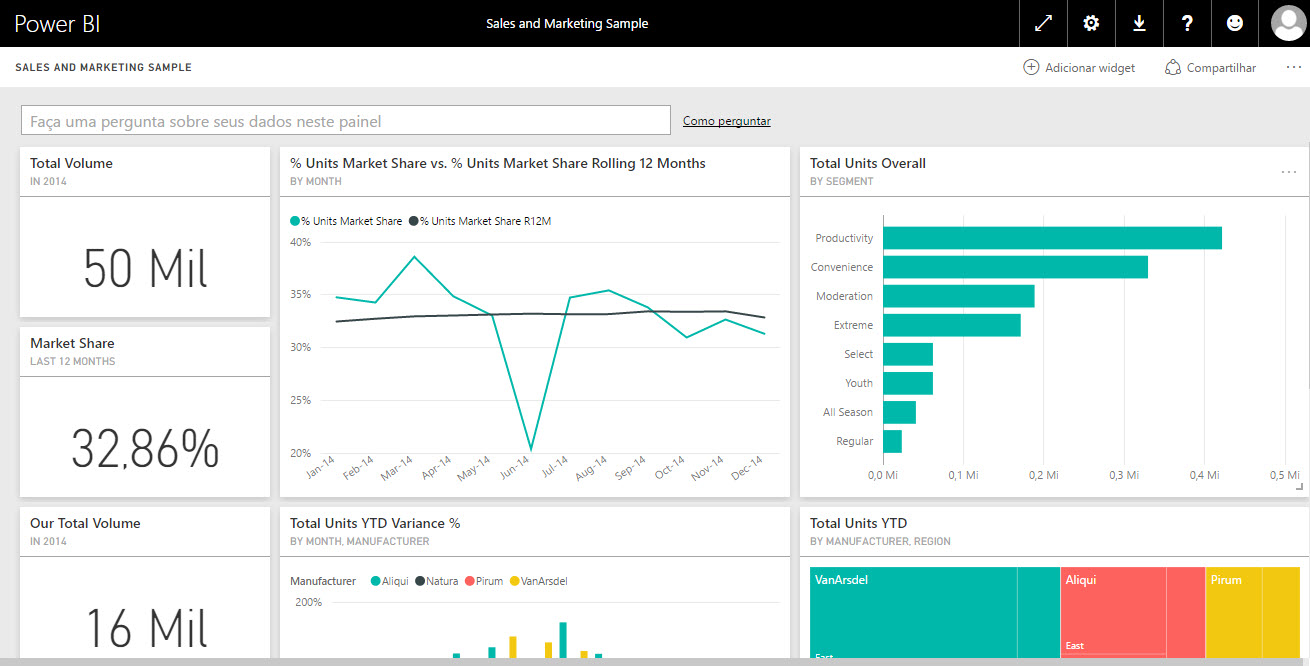Image resolution: width=1310 pixels, height=666 pixels.
Task: Click the Aliqui legend color marker
Action: tap(376, 581)
